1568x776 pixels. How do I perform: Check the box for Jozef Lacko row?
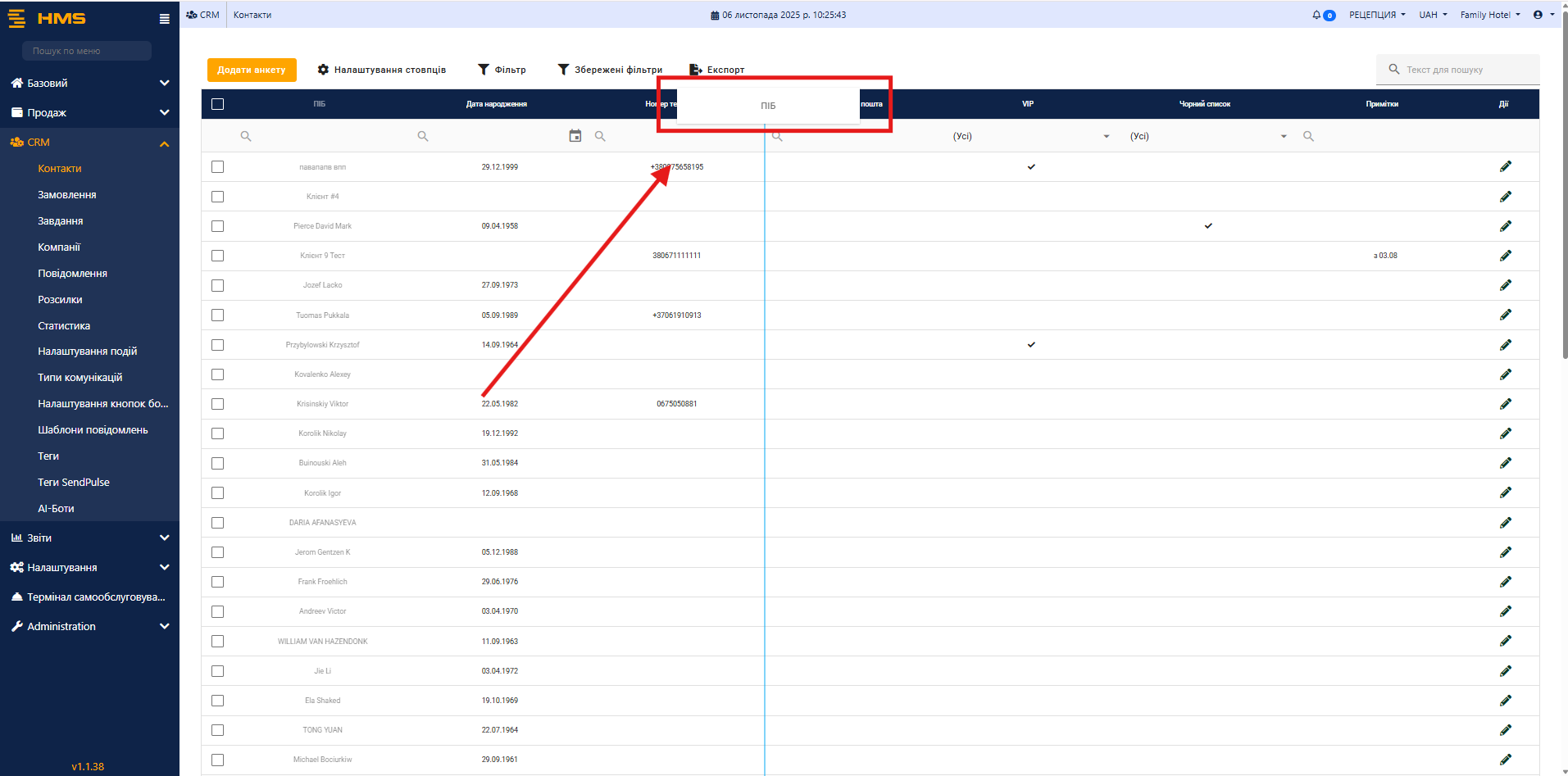[x=217, y=285]
